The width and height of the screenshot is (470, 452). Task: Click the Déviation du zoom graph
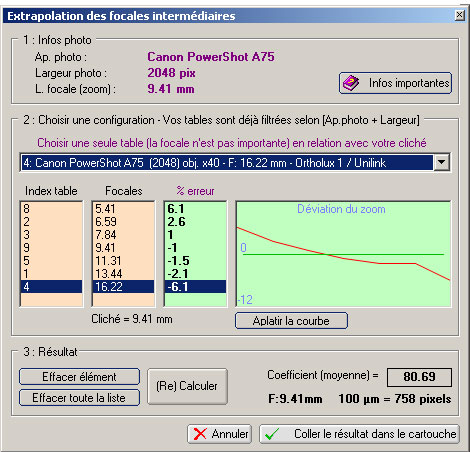click(343, 254)
